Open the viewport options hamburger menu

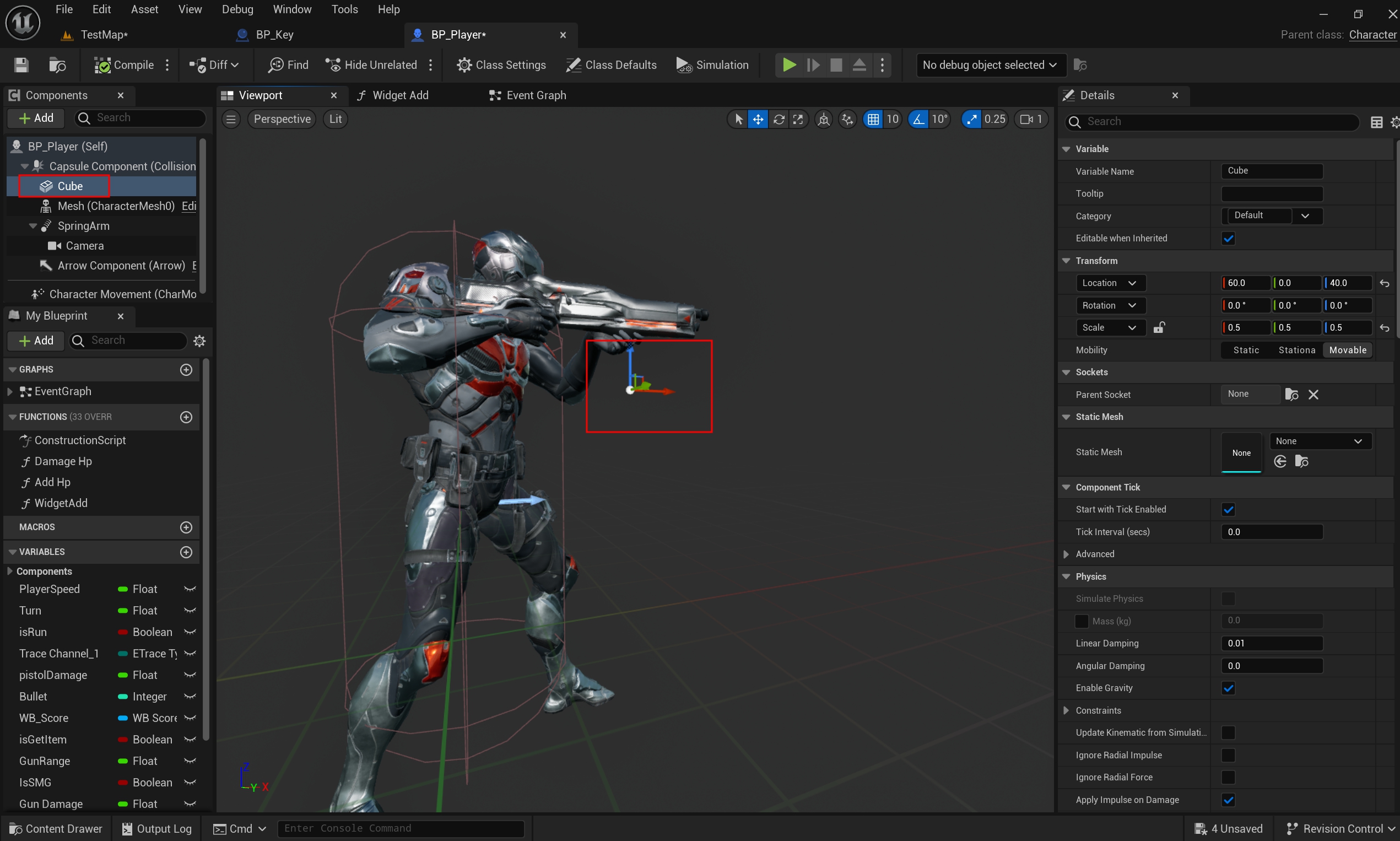click(x=231, y=119)
